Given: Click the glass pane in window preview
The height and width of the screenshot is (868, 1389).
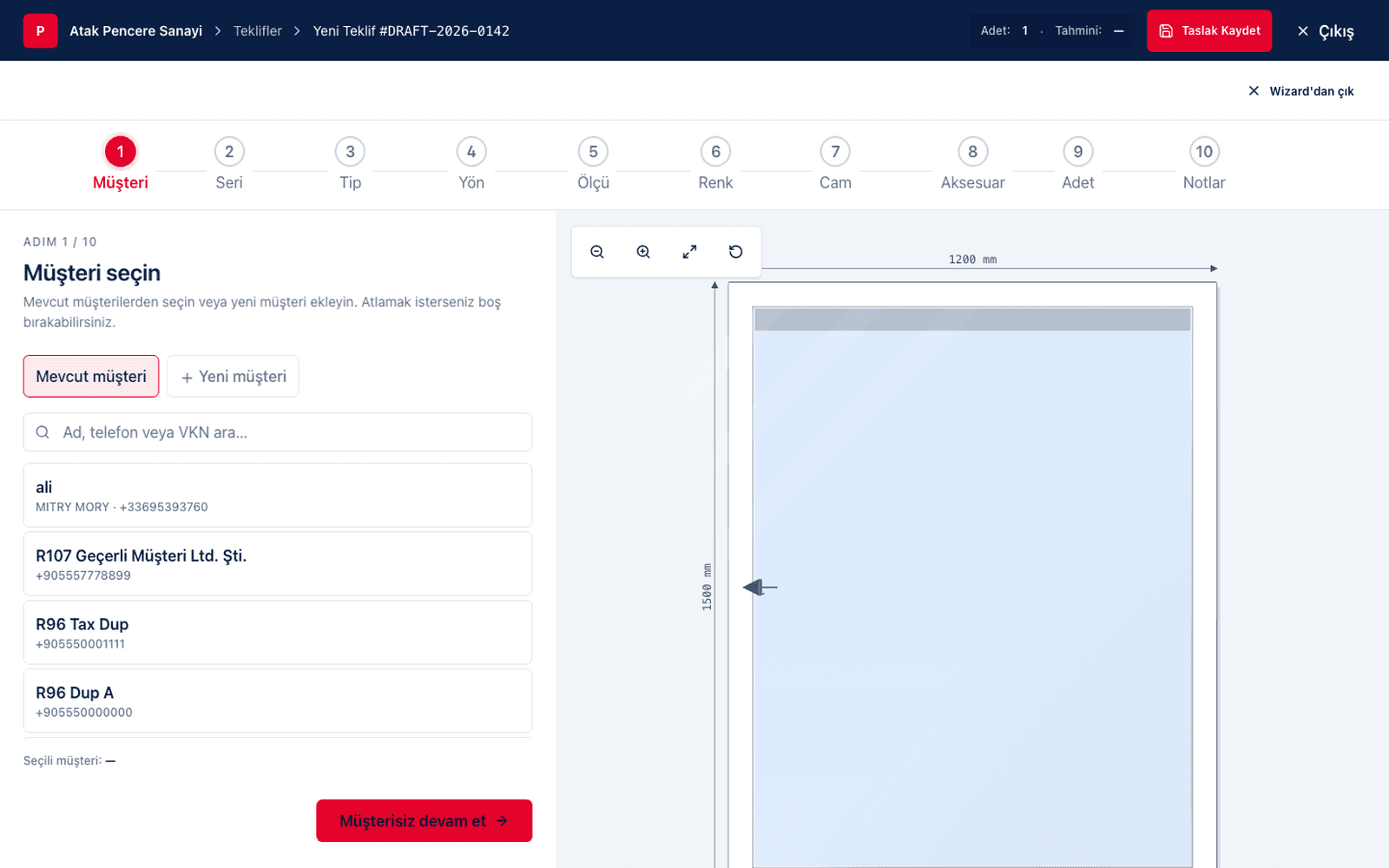Looking at the screenshot, I should coord(972,587).
